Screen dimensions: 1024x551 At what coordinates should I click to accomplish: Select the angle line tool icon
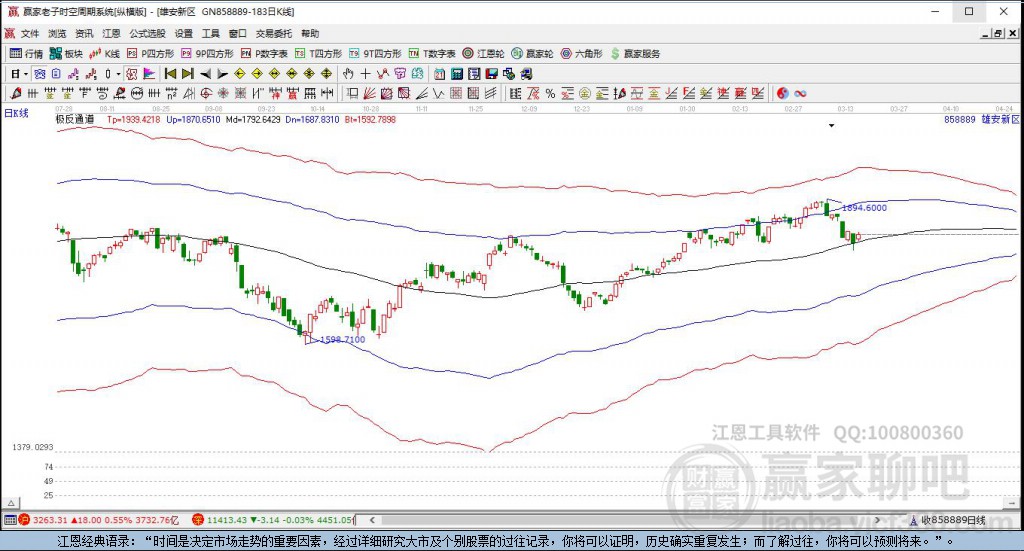click(422, 93)
